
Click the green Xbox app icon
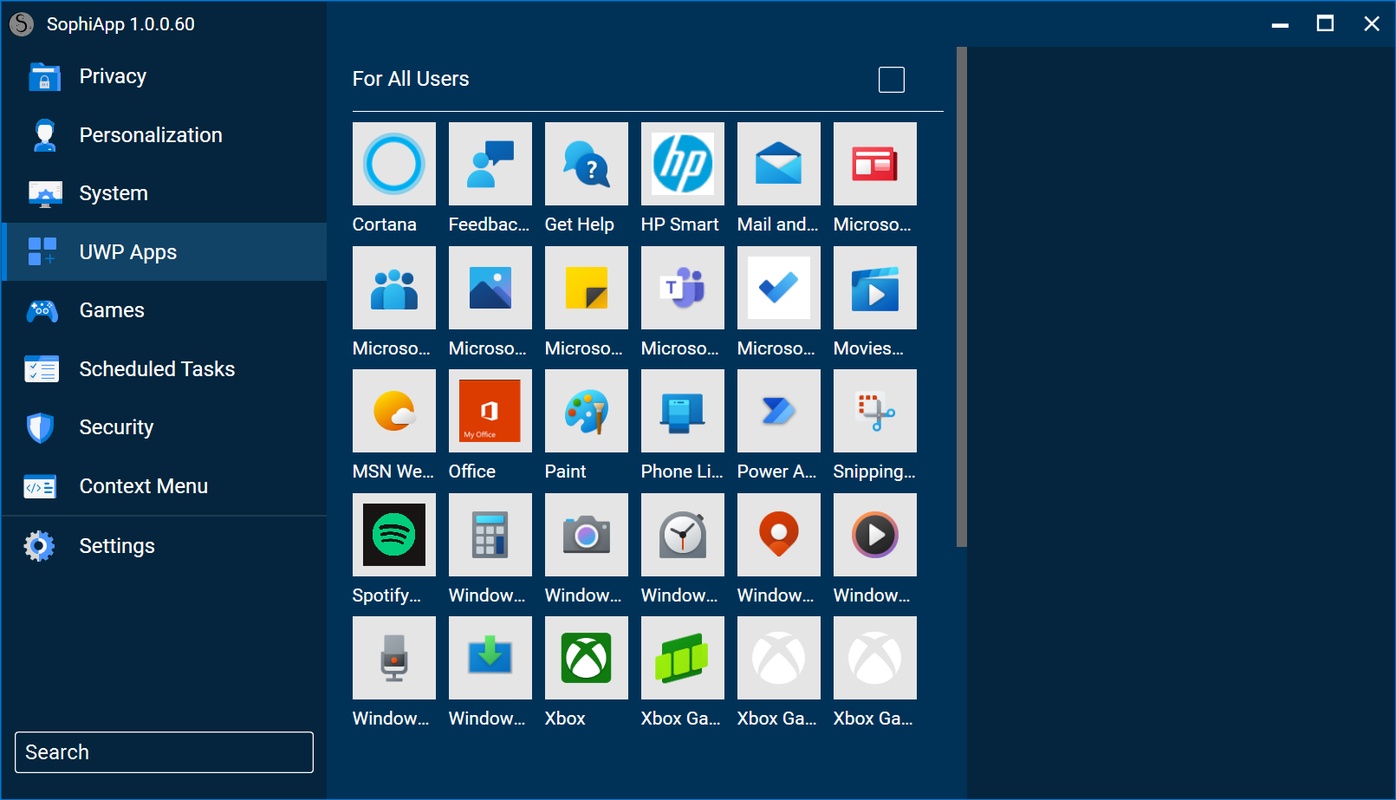pos(586,658)
